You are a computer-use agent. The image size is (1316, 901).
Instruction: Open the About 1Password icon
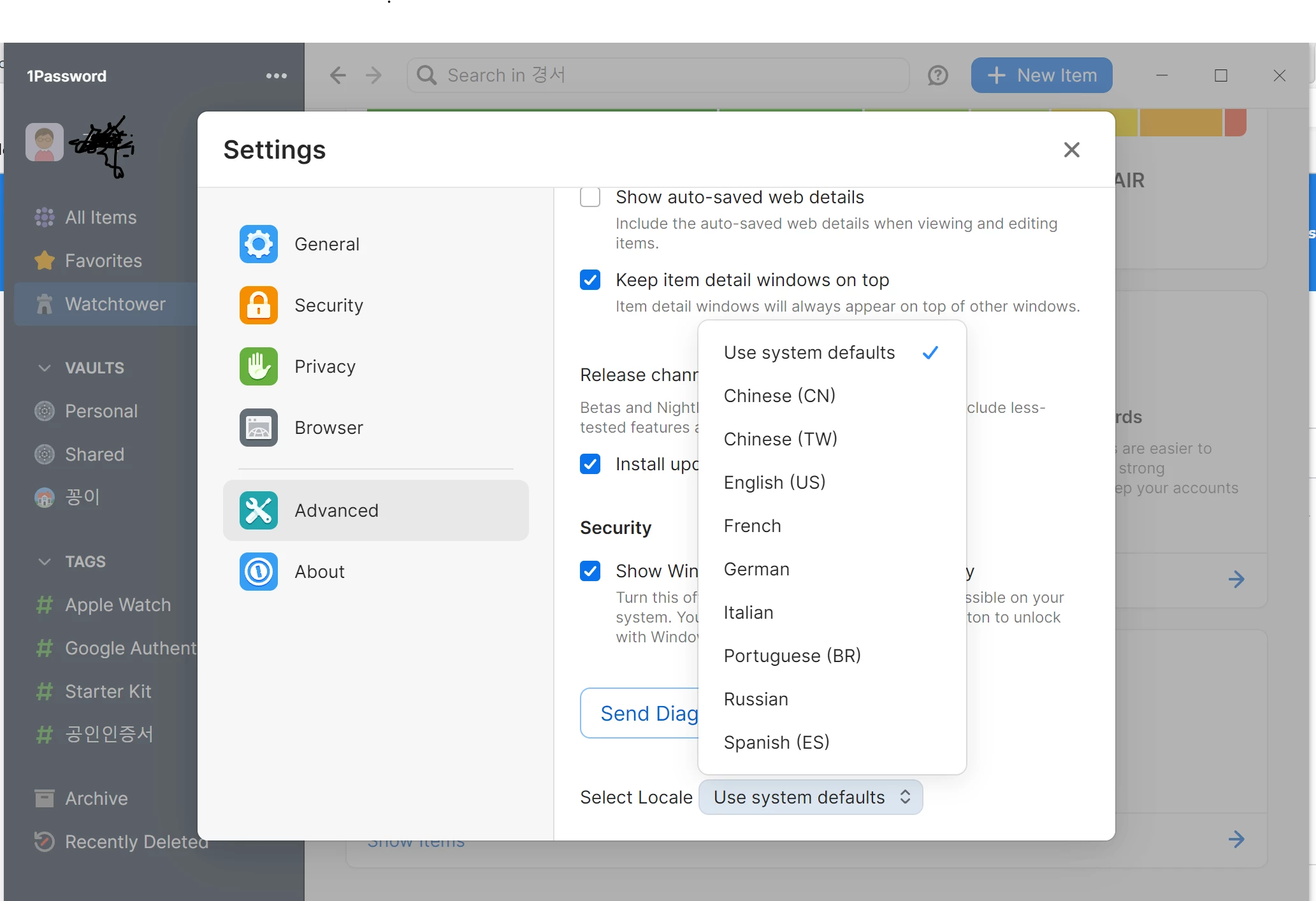point(259,572)
